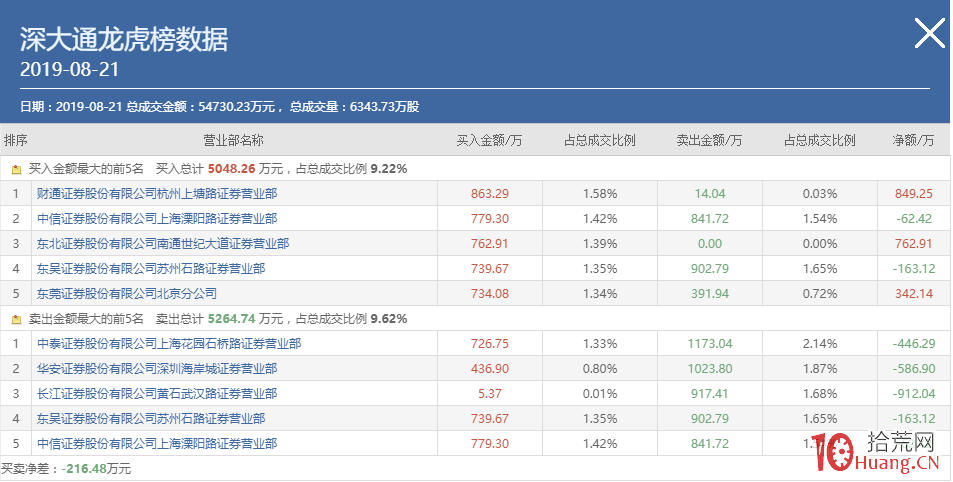Click the icon beside 卖出金额最大的前5名
Viewport: 953px width, 482px height.
[16, 319]
